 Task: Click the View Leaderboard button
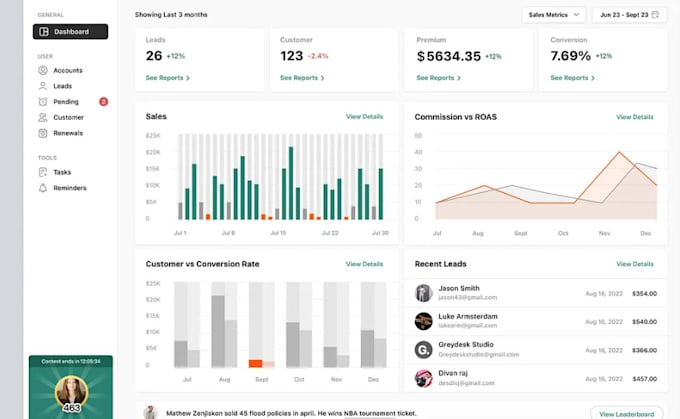tap(627, 414)
